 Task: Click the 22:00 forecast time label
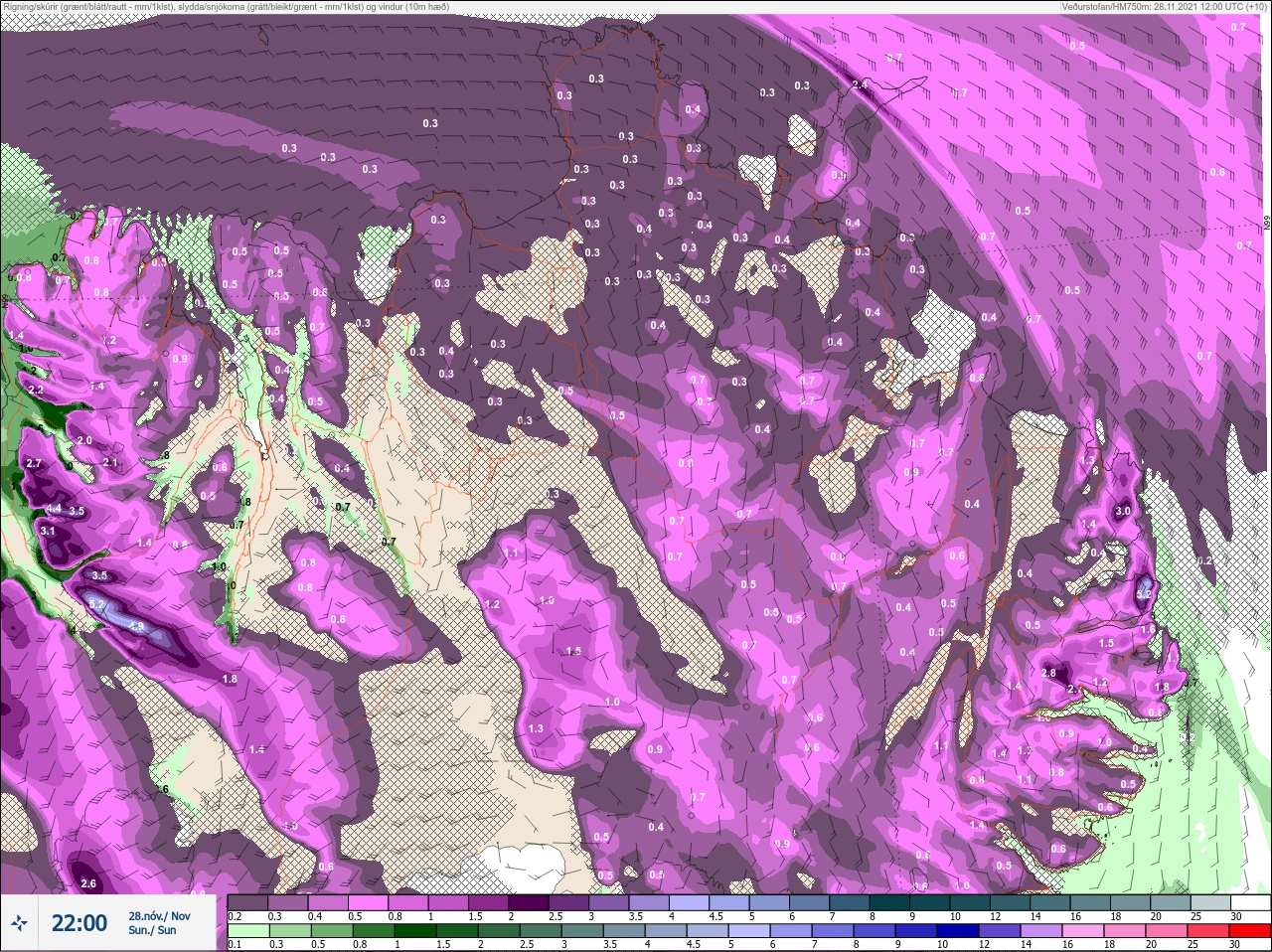point(79,923)
